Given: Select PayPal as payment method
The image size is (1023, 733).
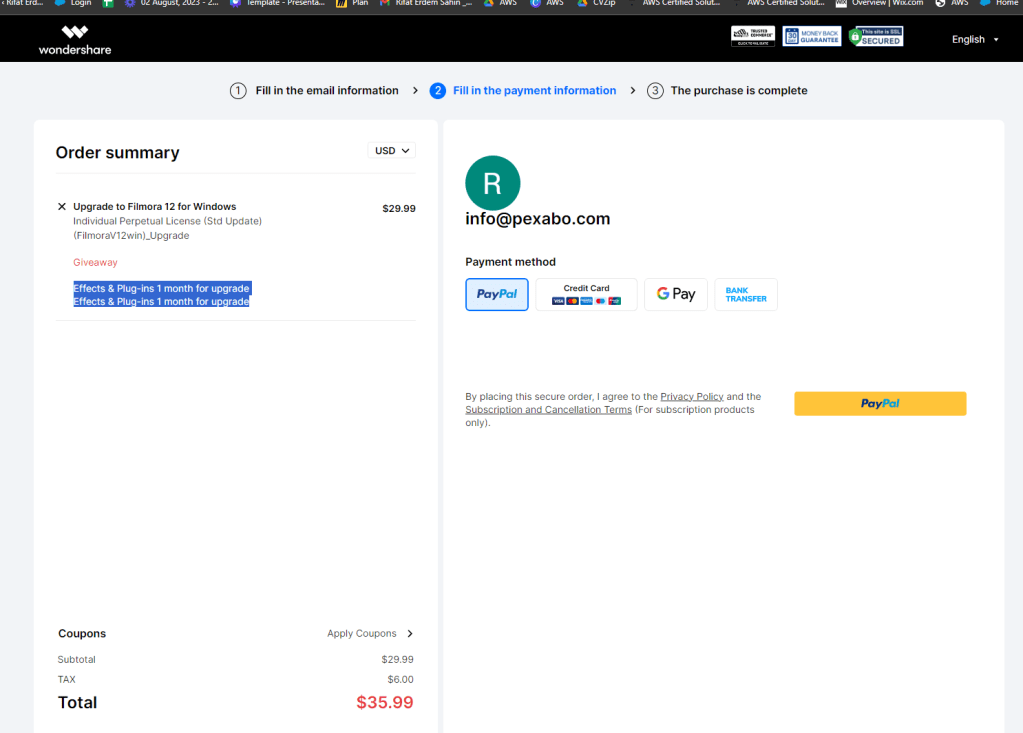Looking at the screenshot, I should (x=496, y=294).
